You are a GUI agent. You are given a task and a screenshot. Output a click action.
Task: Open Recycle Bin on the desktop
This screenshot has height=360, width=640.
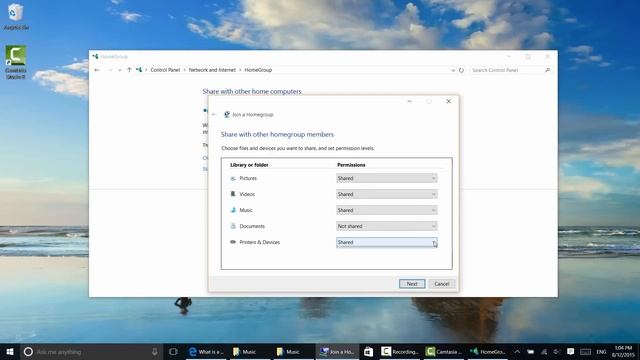coord(16,16)
